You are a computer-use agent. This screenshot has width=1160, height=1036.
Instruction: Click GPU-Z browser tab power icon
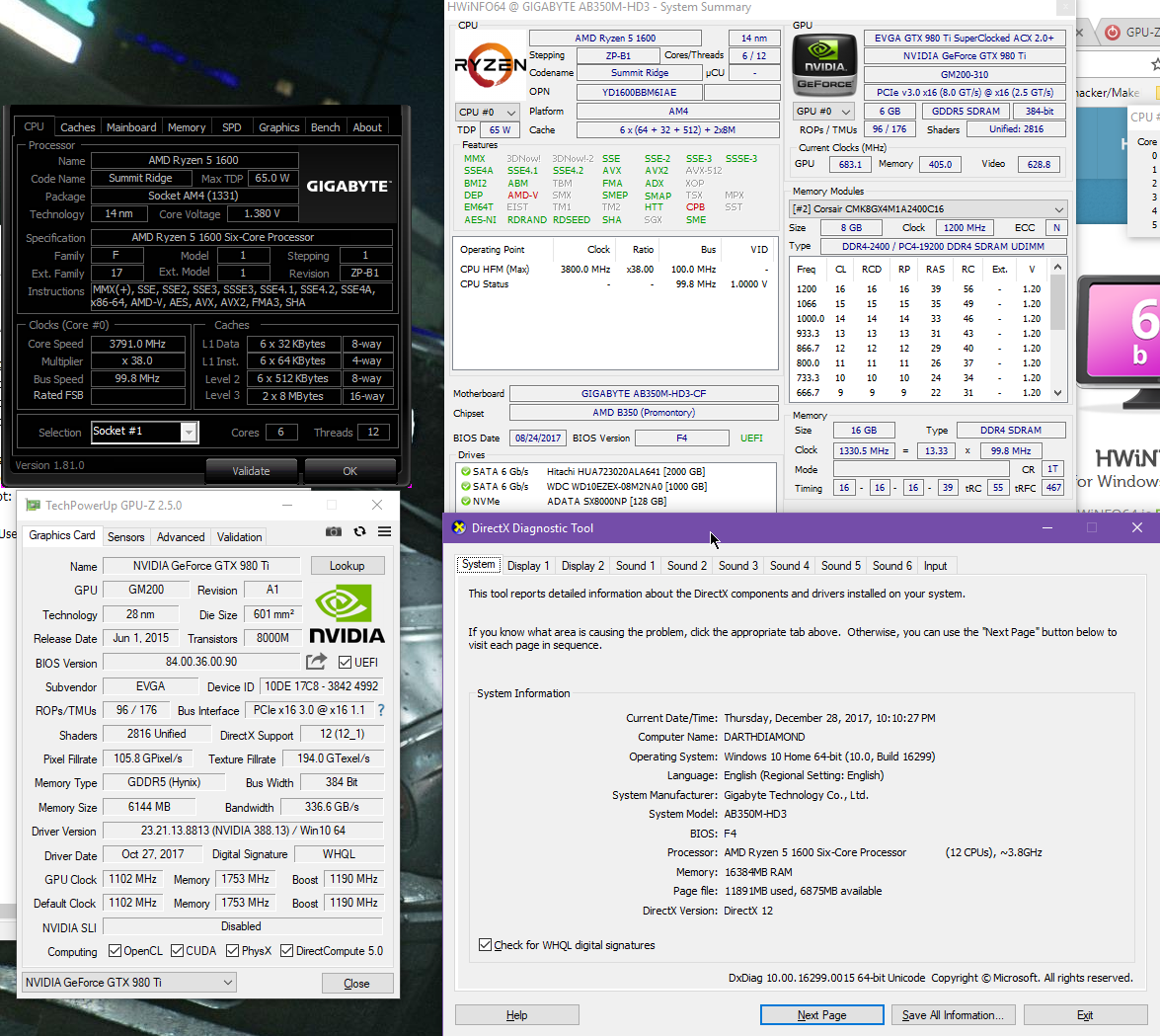point(1112,32)
